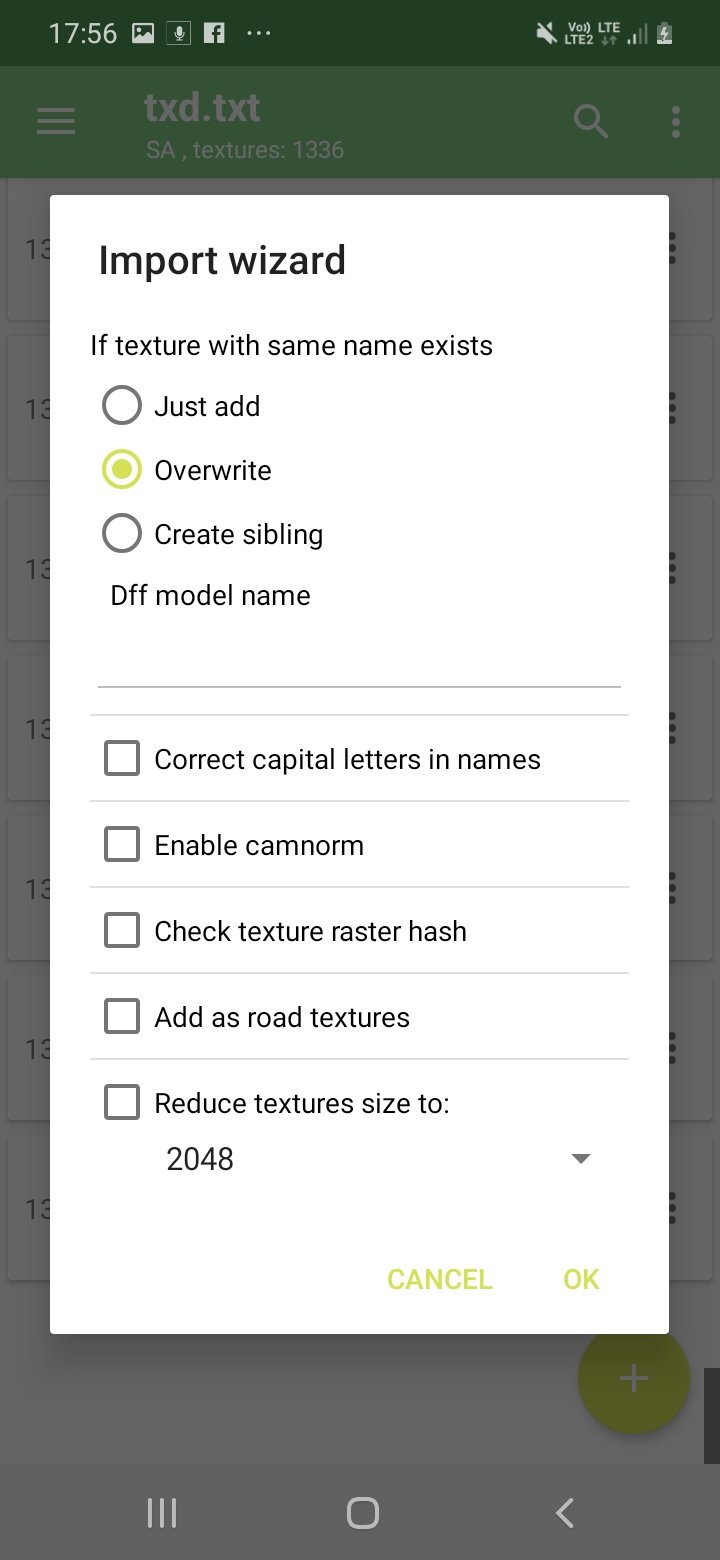720x1560 pixels.
Task: Dismiss the wizard with CANCEL
Action: [440, 1279]
